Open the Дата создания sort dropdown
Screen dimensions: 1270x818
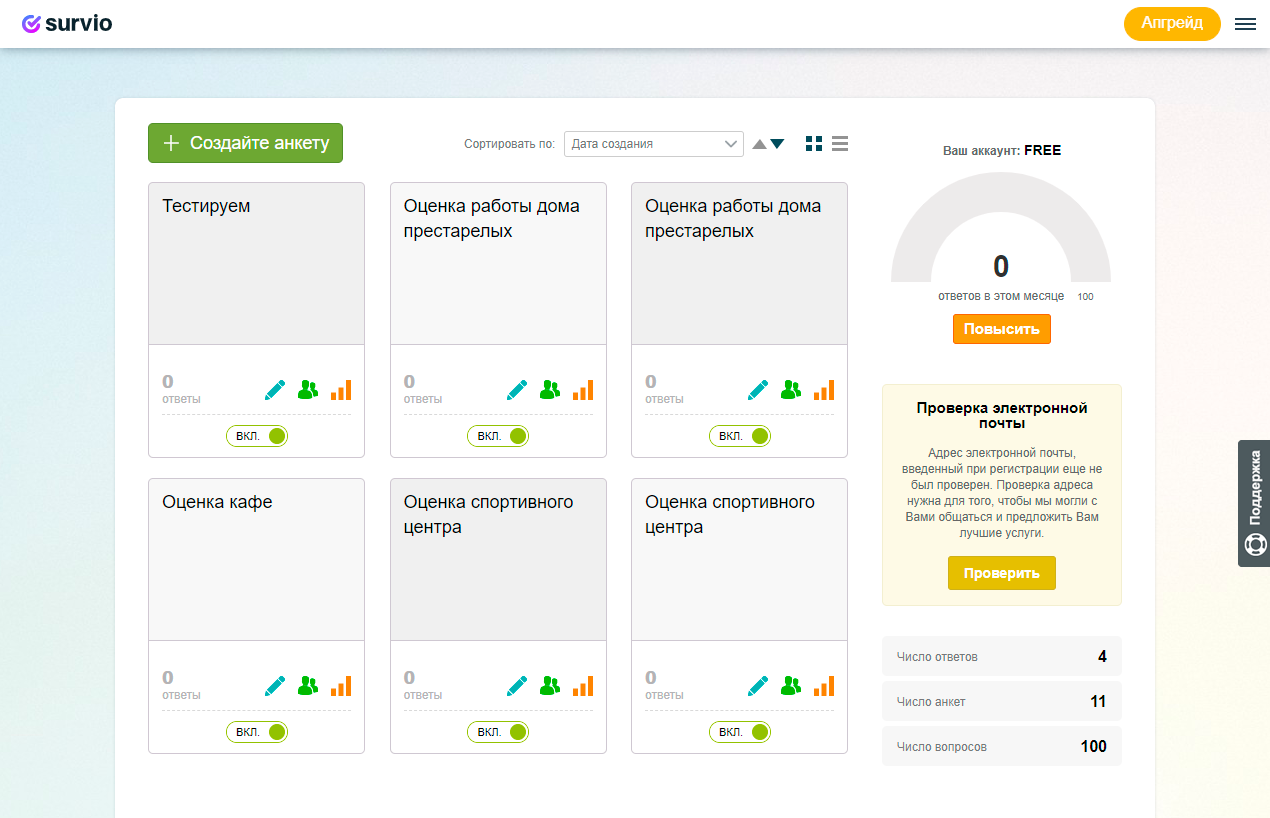click(x=653, y=144)
